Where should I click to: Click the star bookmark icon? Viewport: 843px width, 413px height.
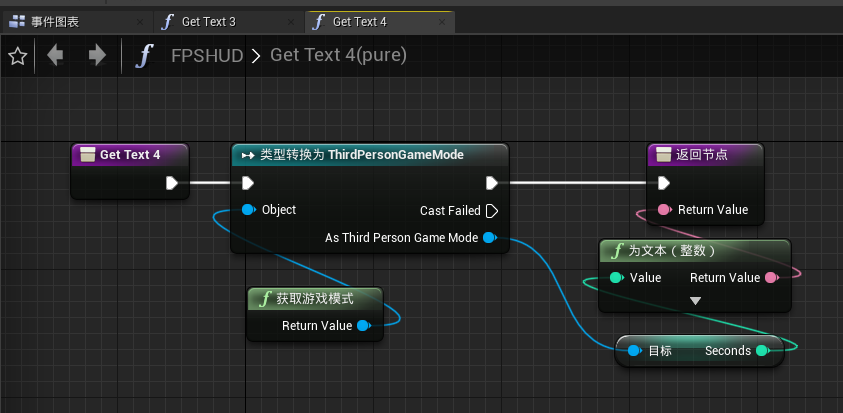(18, 55)
